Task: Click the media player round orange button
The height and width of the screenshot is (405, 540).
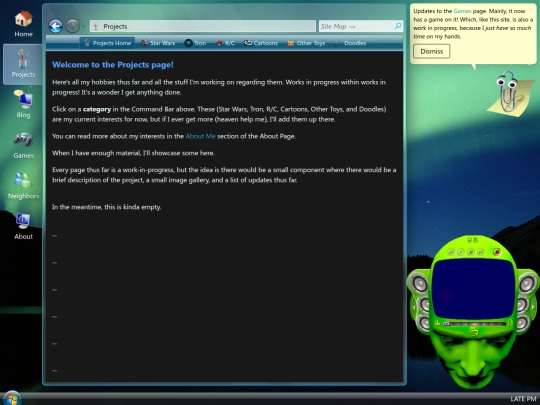Action: [x=497, y=252]
